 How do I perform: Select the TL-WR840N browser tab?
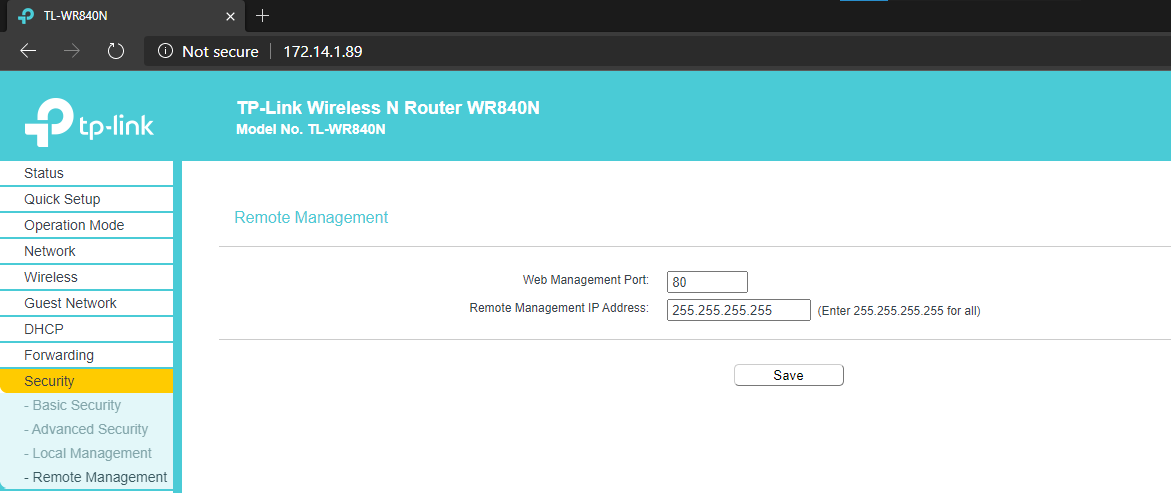pyautogui.click(x=124, y=16)
